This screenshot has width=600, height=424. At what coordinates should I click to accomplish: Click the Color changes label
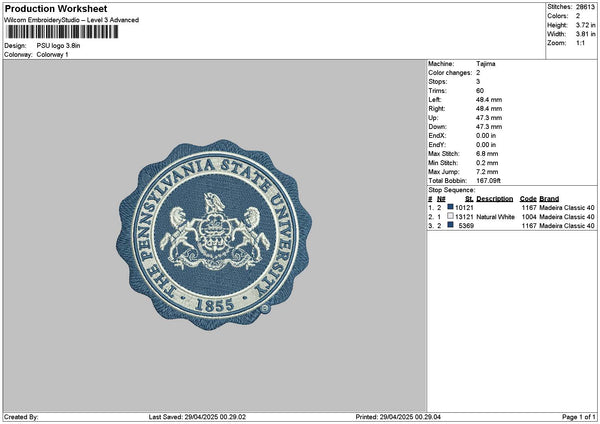[450, 73]
